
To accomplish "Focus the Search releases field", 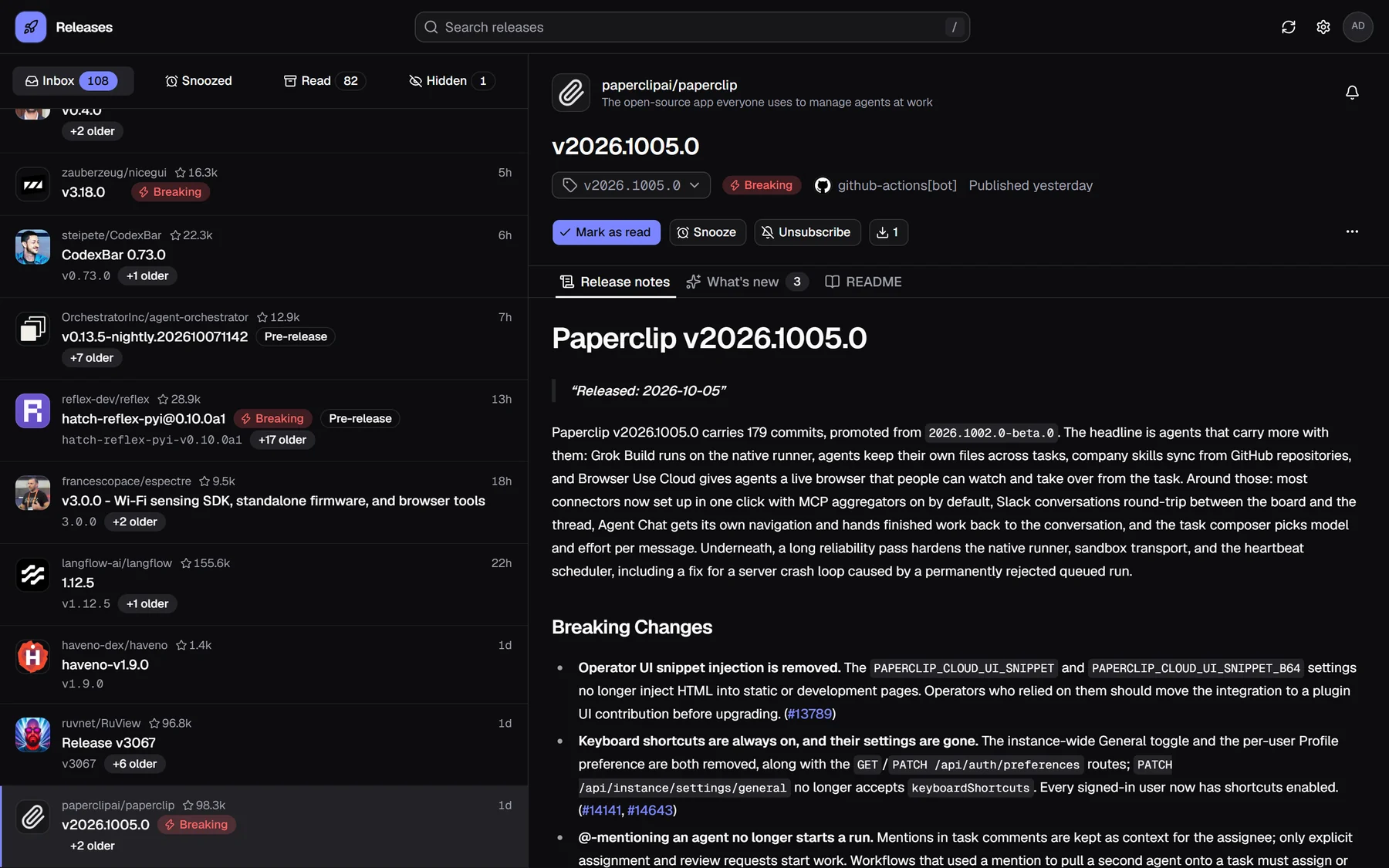I will 692,27.
